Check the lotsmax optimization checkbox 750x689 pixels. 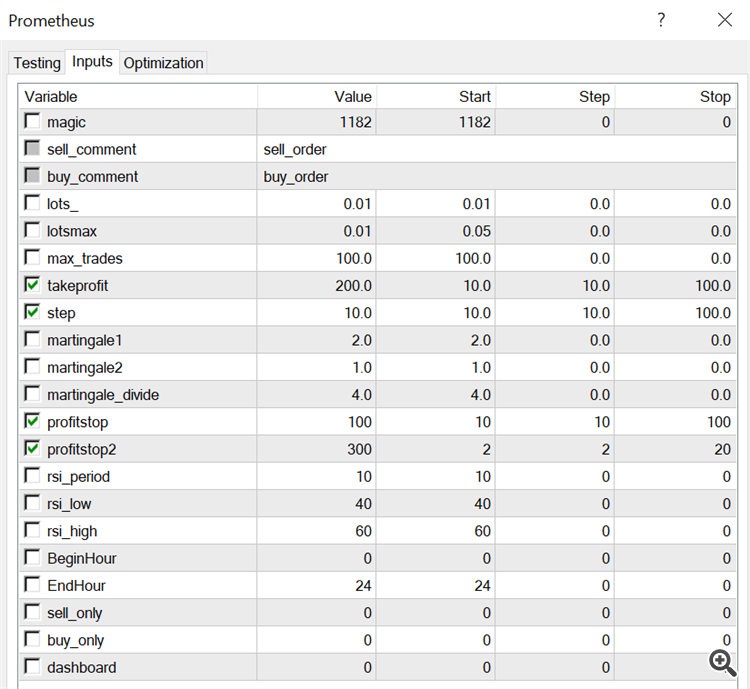point(32,230)
